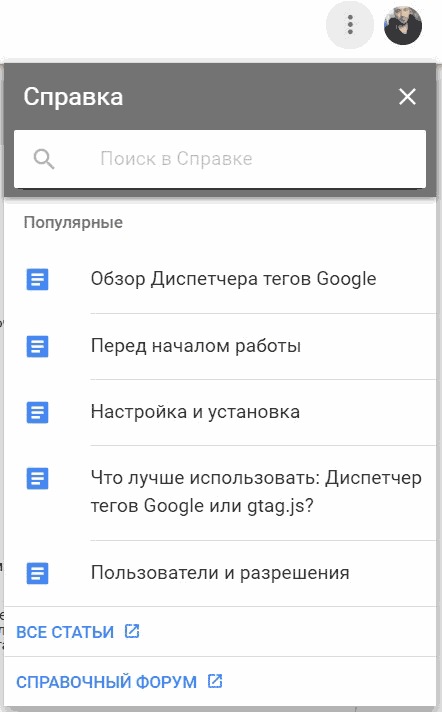Click the Популярные section heading
The width and height of the screenshot is (442, 712).
pos(73,222)
